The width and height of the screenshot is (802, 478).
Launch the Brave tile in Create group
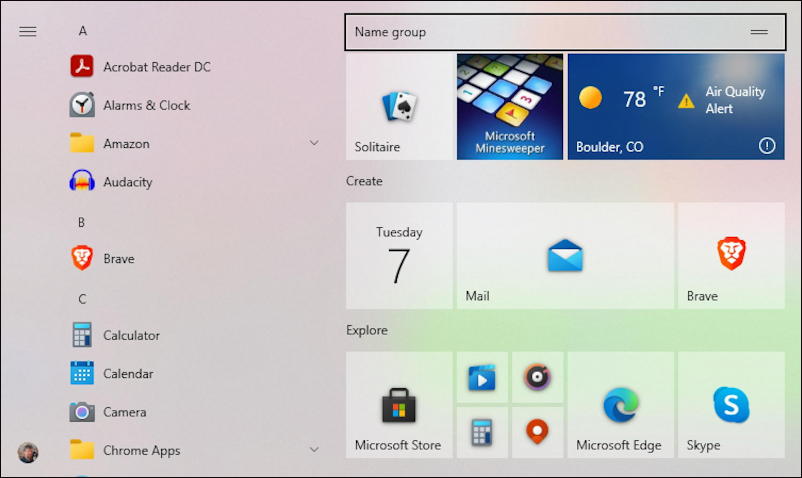[x=731, y=256]
